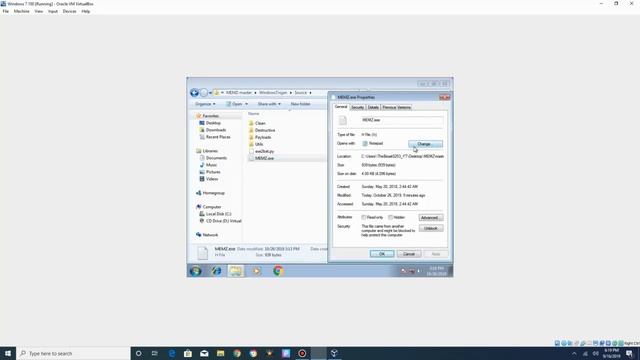The width and height of the screenshot is (640, 360).
Task: Open VirtualBox Devices menu
Action: pos(69,11)
